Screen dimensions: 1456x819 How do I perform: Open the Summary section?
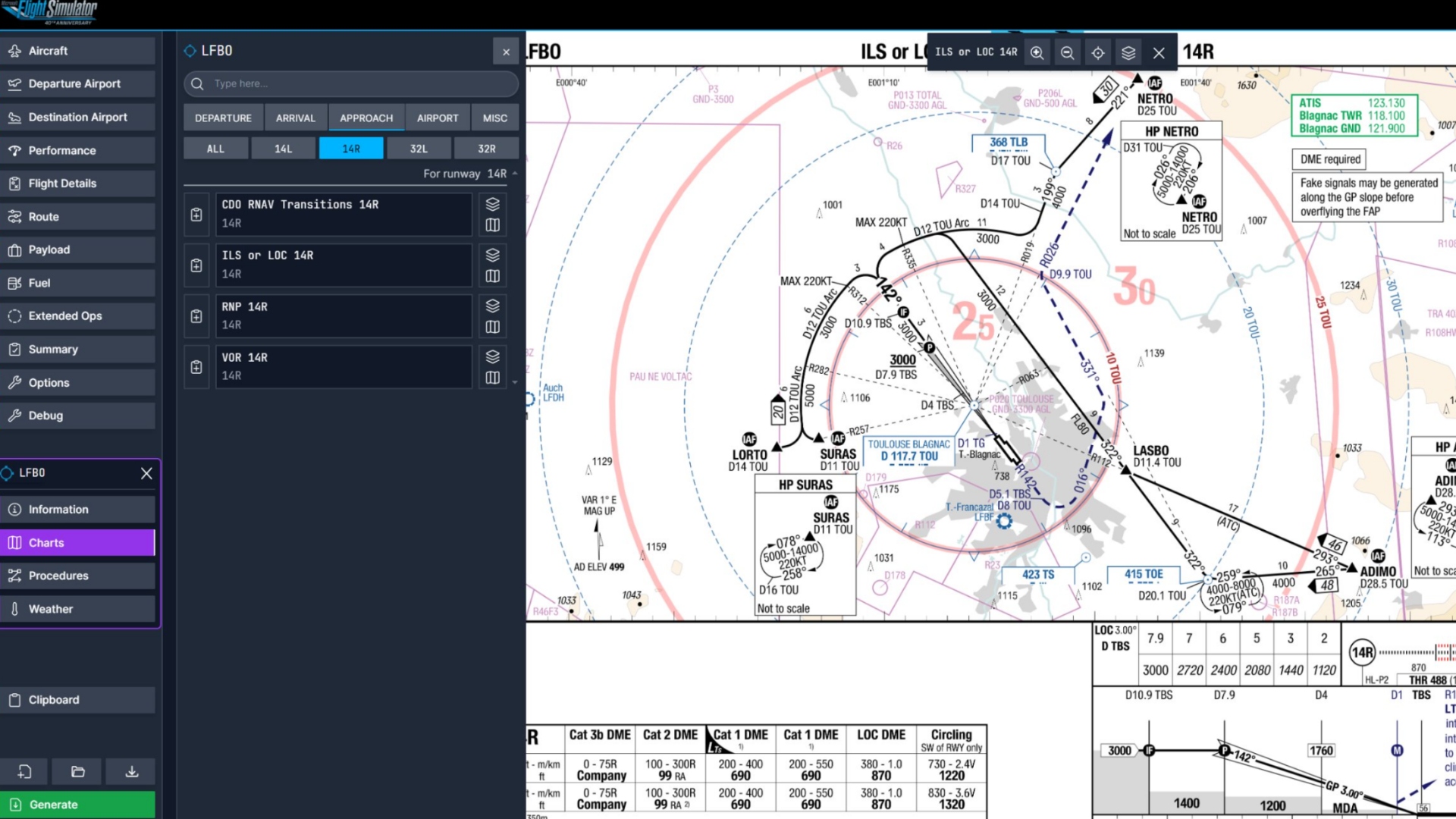pos(77,350)
